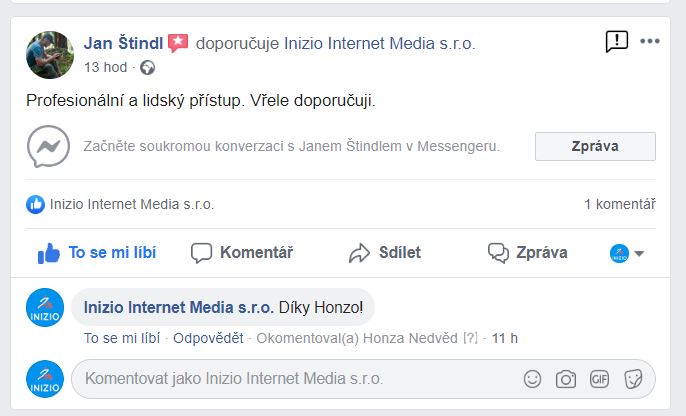Image resolution: width=686 pixels, height=416 pixels.
Task: Expand the page identity selector dropdown arrow
Action: point(639,253)
